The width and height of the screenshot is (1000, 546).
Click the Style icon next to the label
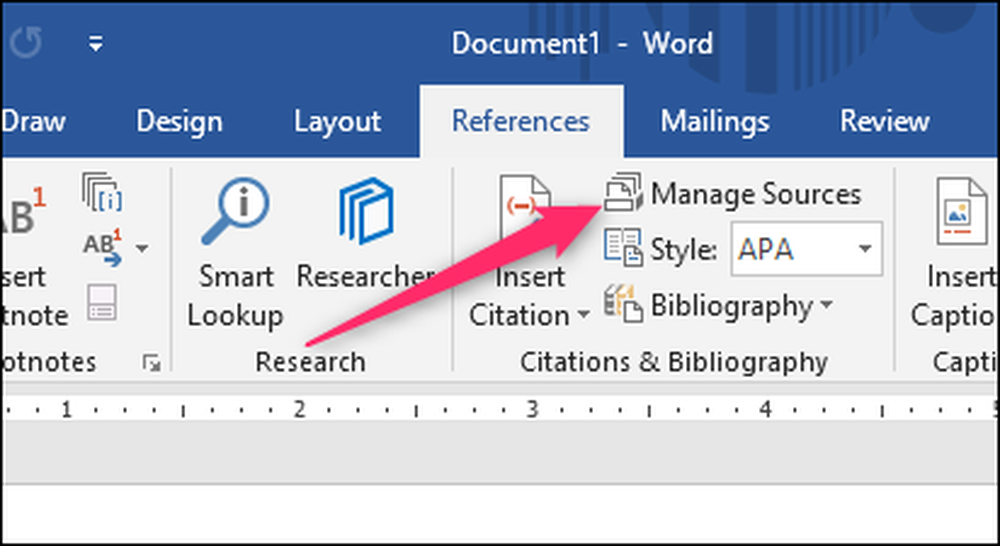(x=622, y=247)
